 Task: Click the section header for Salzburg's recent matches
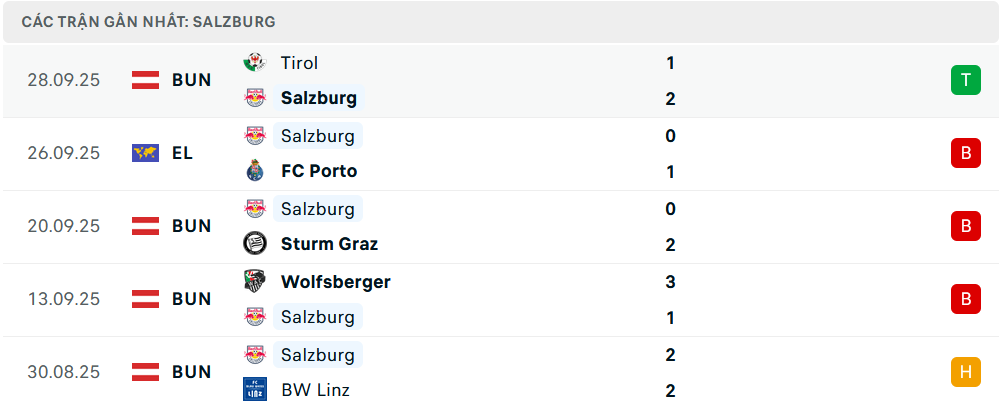click(x=148, y=21)
